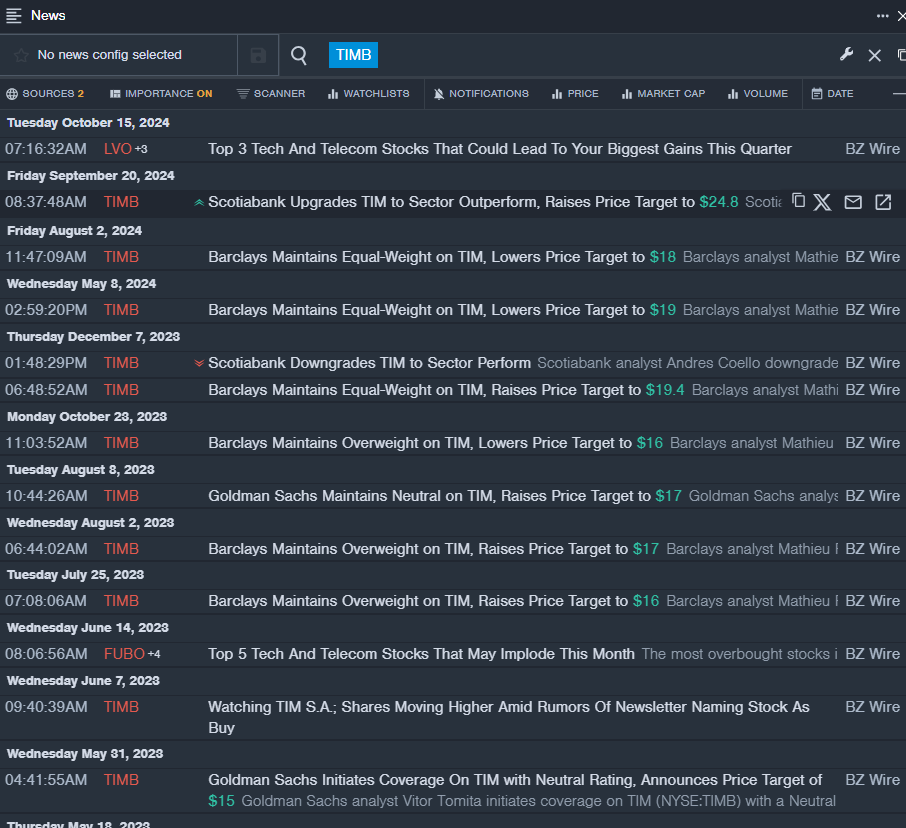
Task: Click TIMB ticker on the 01:48:29PM row
Action: pos(121,363)
